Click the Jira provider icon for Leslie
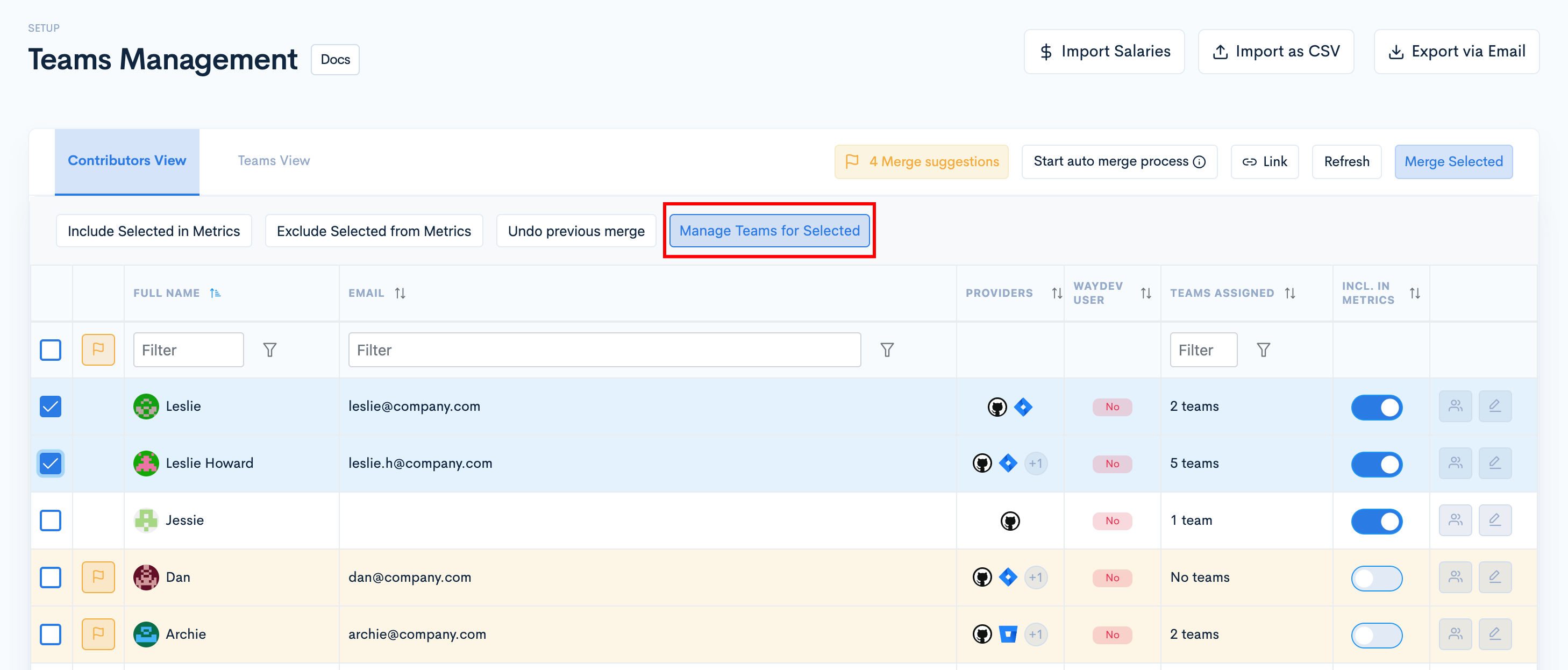Image resolution: width=1568 pixels, height=670 pixels. (1023, 407)
